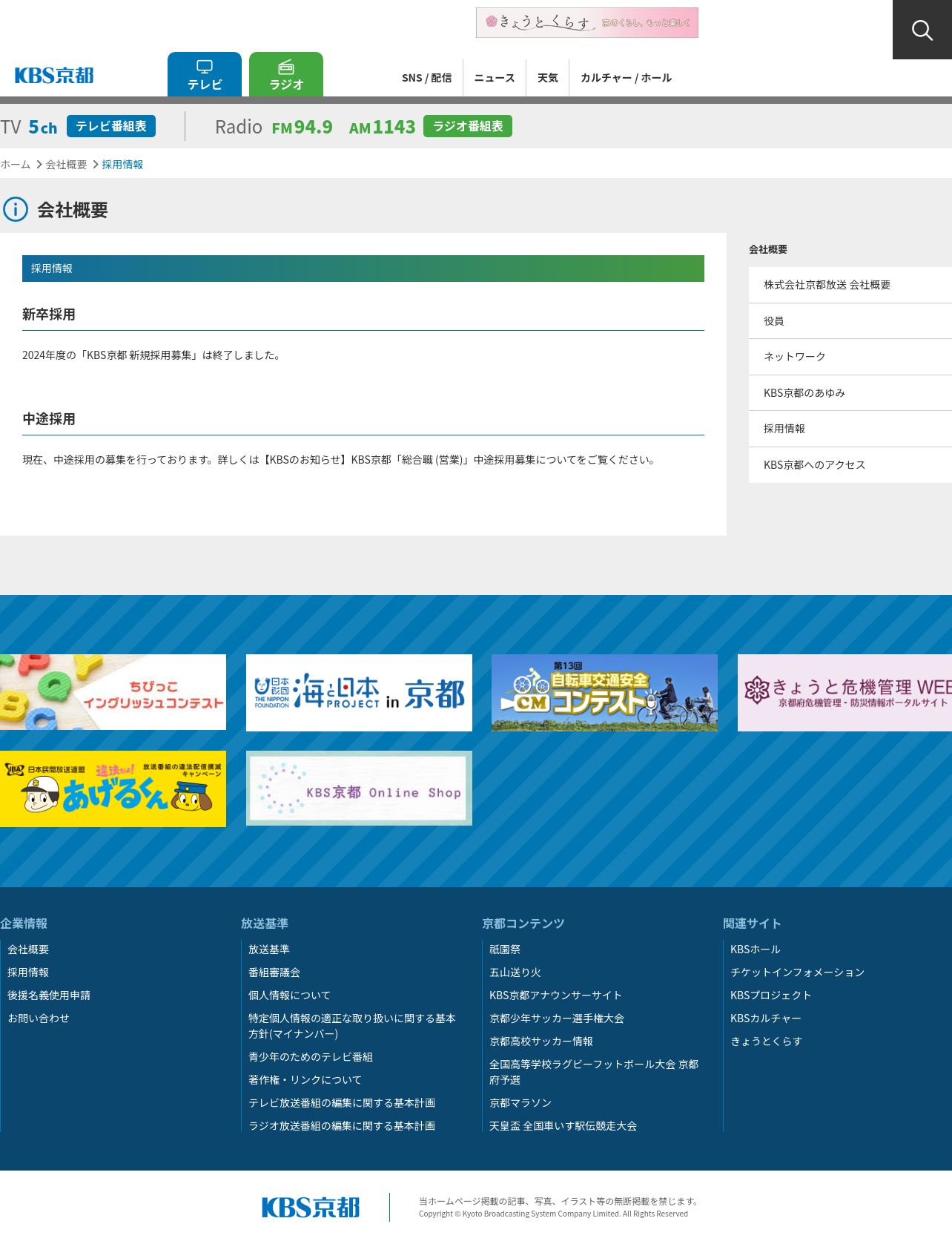Click the 会社概要 breadcrumb link
This screenshot has width=952, height=1244.
[x=66, y=165]
